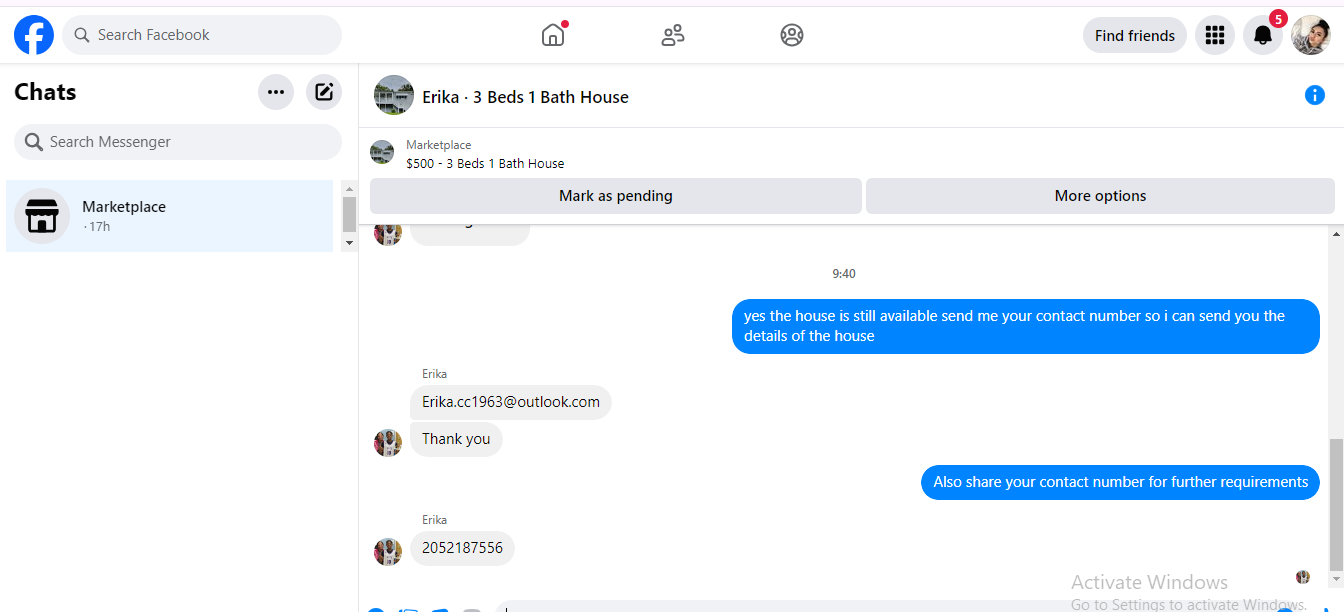Select the Marketplace chat entry
Image resolution: width=1344 pixels, height=612 pixels.
(x=169, y=216)
